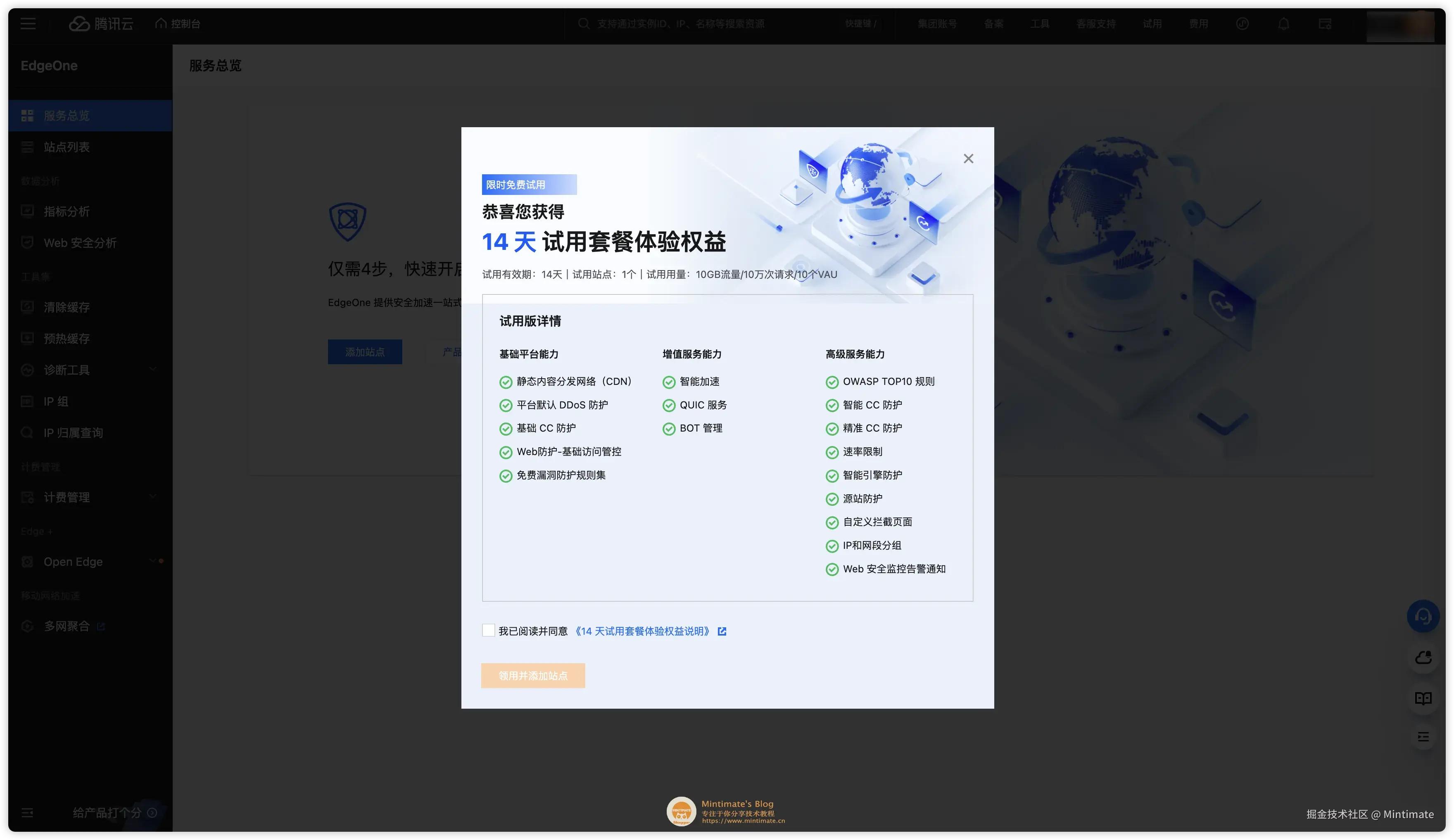
Task: Click the QUIC 服务 feature row
Action: click(695, 405)
